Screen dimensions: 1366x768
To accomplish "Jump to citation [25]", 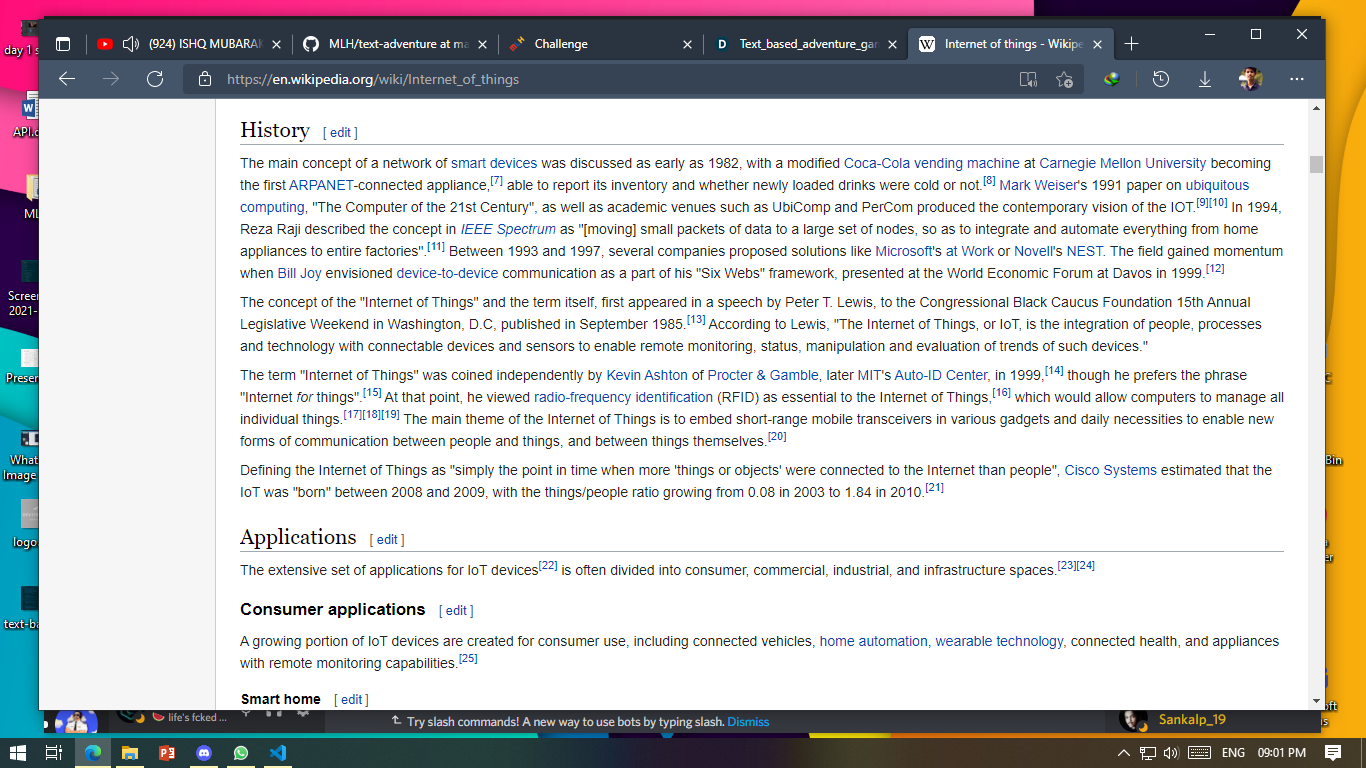I will (x=468, y=659).
